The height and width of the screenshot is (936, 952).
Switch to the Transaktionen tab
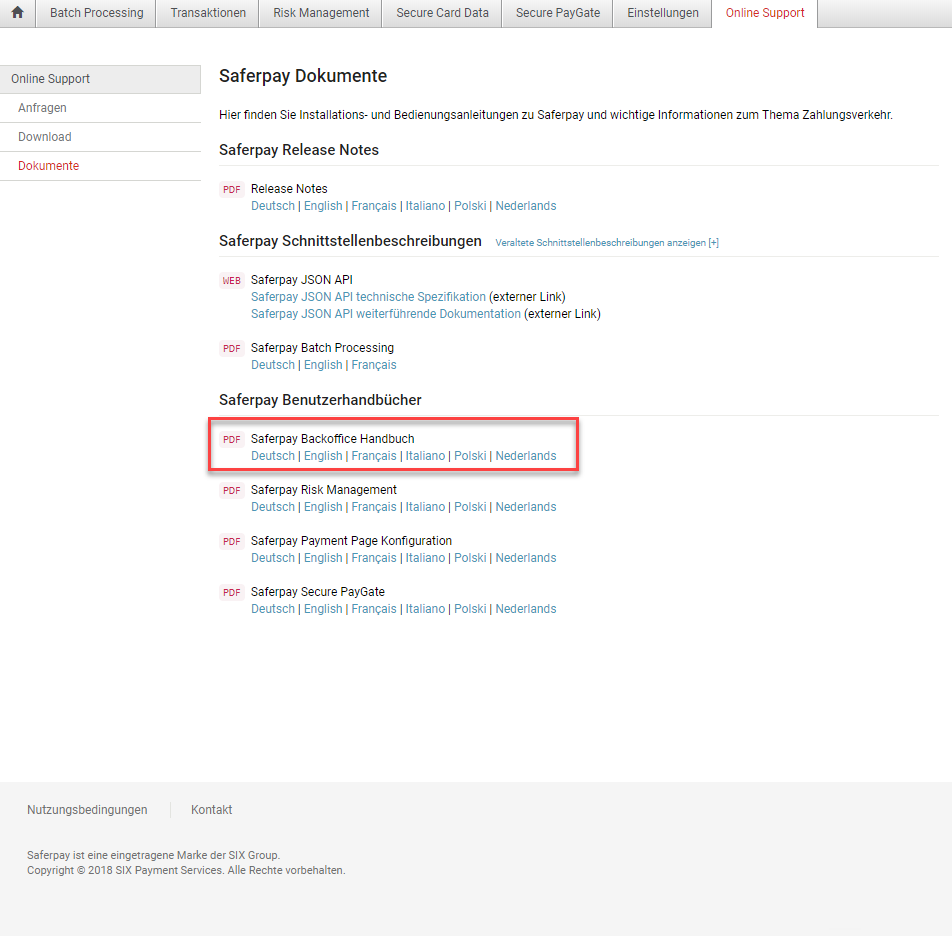click(207, 13)
